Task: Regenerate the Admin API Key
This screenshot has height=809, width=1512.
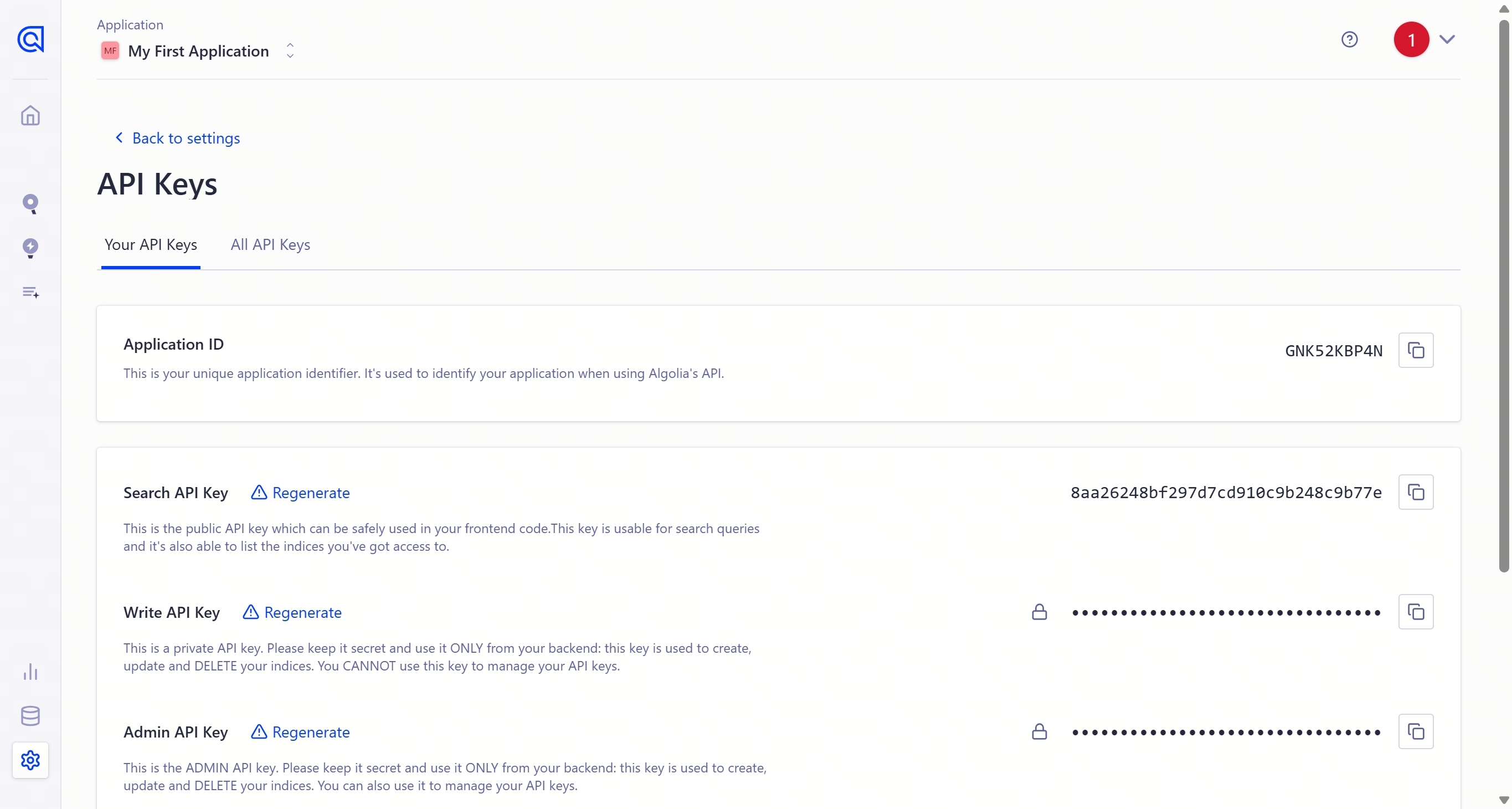Action: [301, 732]
